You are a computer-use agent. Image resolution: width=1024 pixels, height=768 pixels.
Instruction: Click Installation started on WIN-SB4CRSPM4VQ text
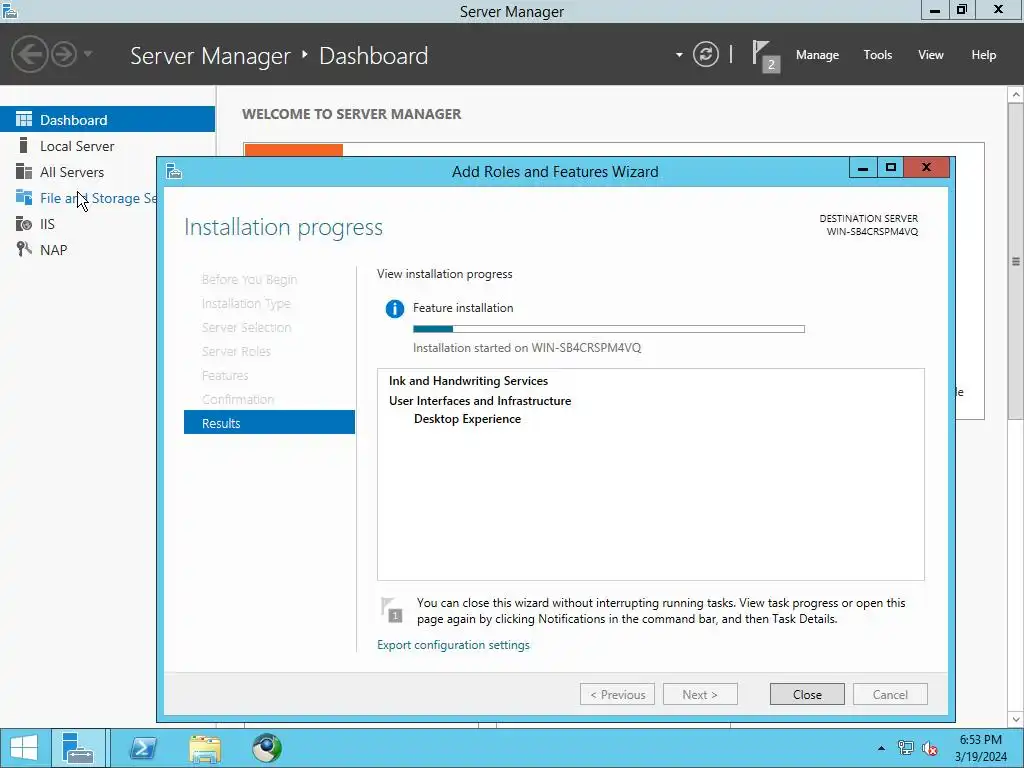(x=527, y=347)
